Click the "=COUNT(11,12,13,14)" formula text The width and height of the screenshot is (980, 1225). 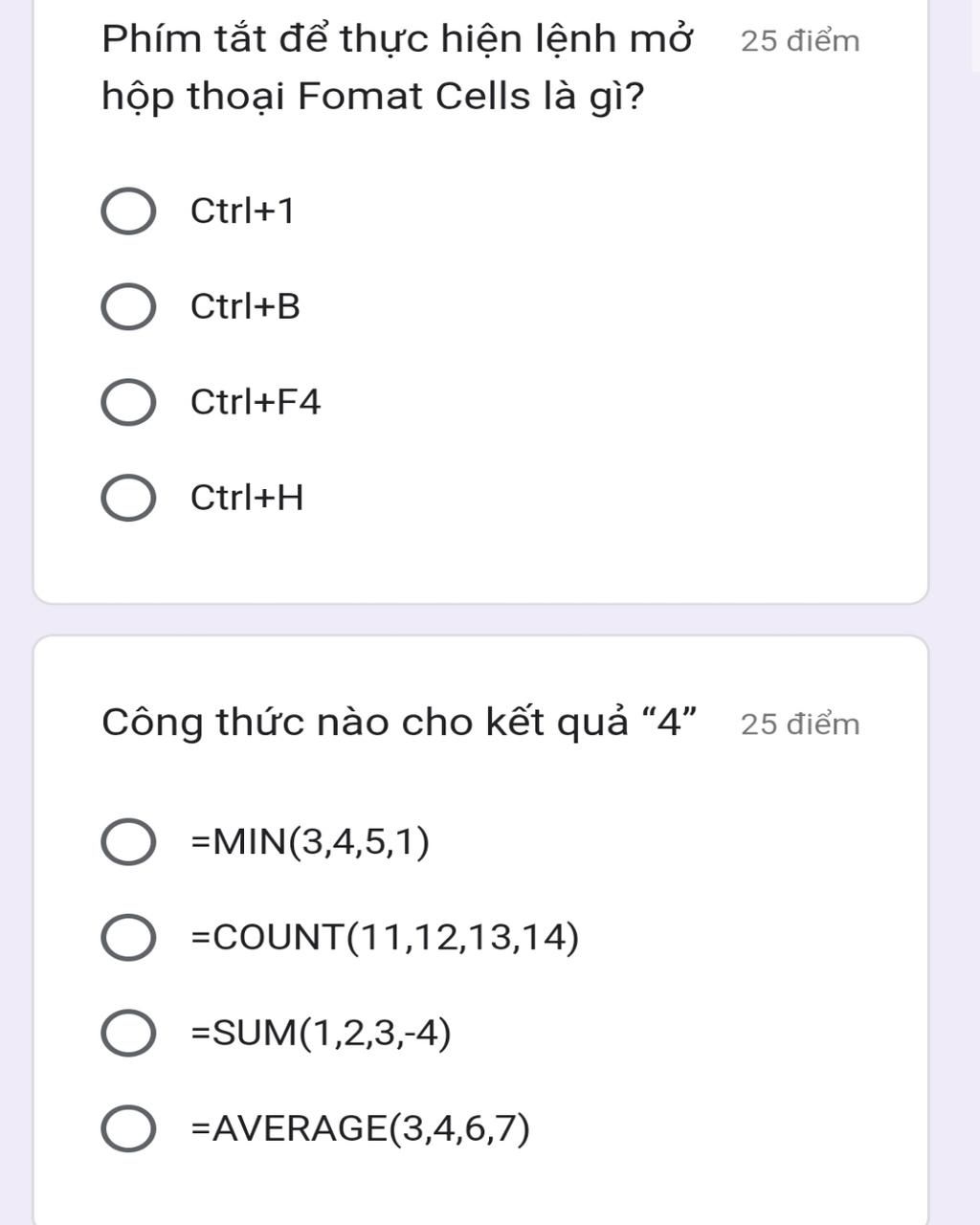(x=385, y=938)
